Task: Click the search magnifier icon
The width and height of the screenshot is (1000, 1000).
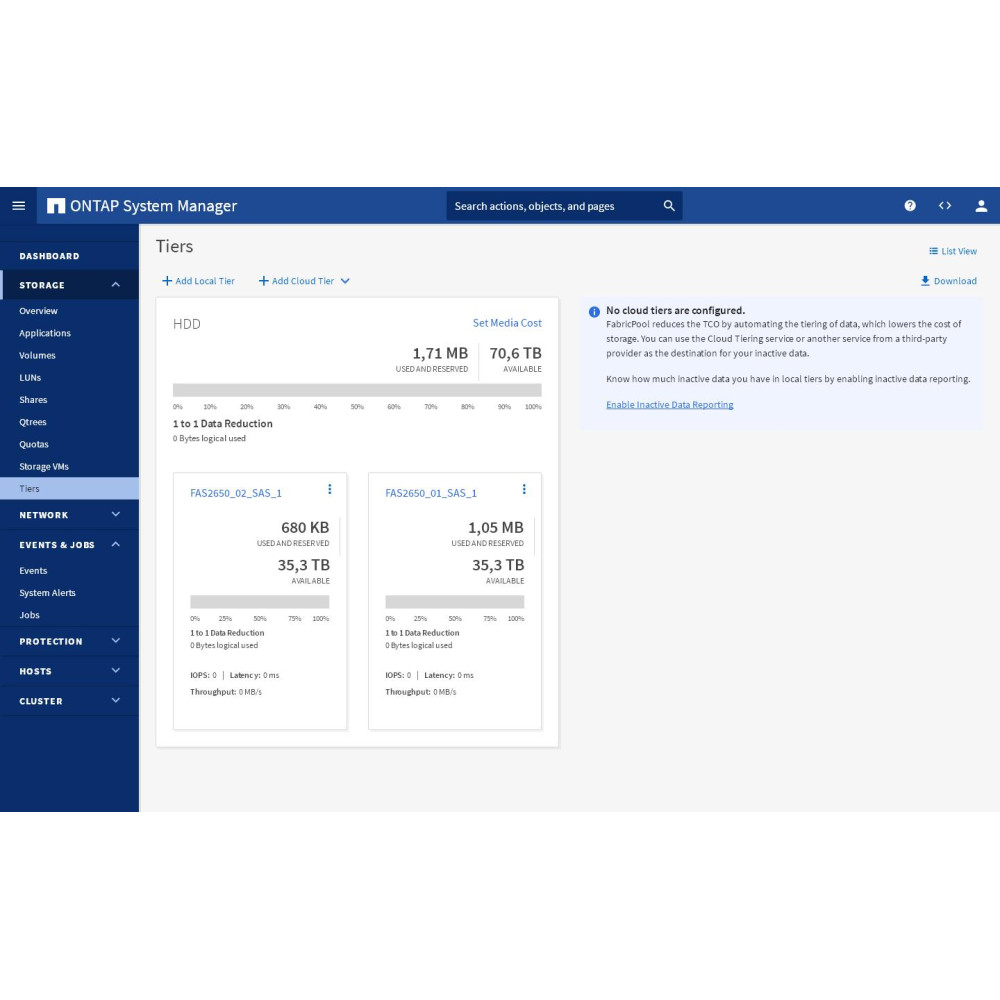Action: tap(669, 206)
